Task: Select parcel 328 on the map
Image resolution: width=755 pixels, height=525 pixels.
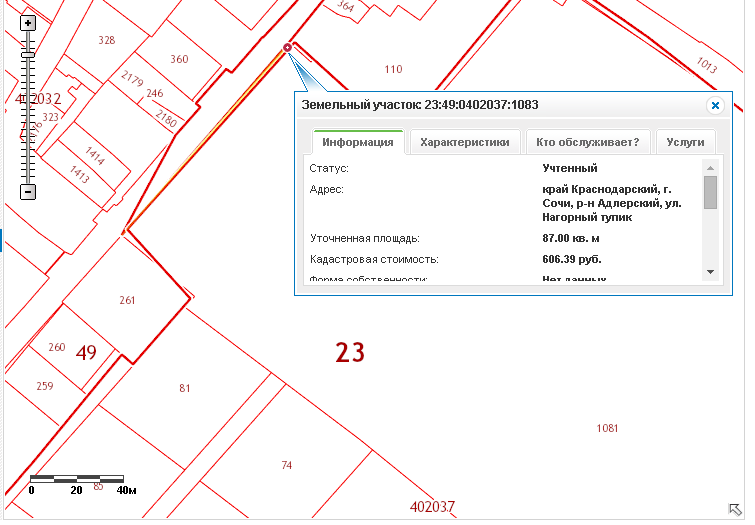Action: coord(107,41)
